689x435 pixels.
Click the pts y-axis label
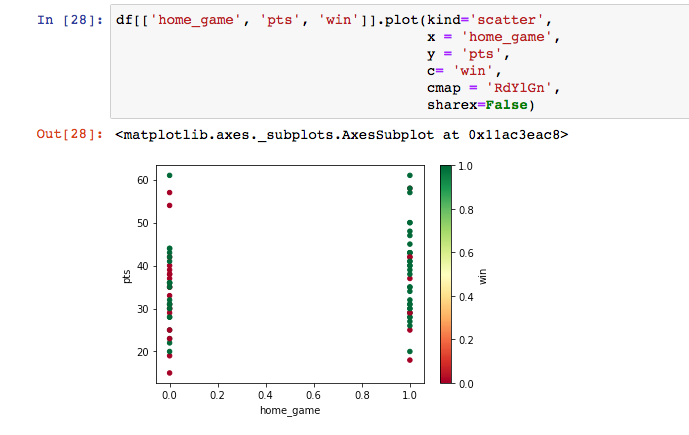(x=127, y=276)
